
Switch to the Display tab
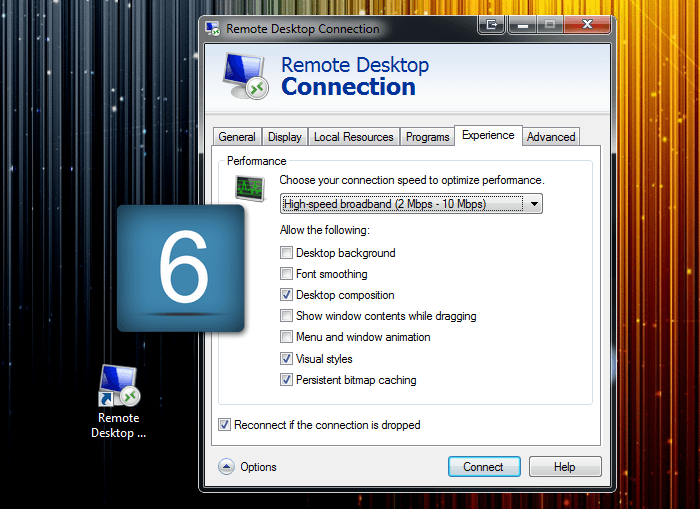[284, 137]
